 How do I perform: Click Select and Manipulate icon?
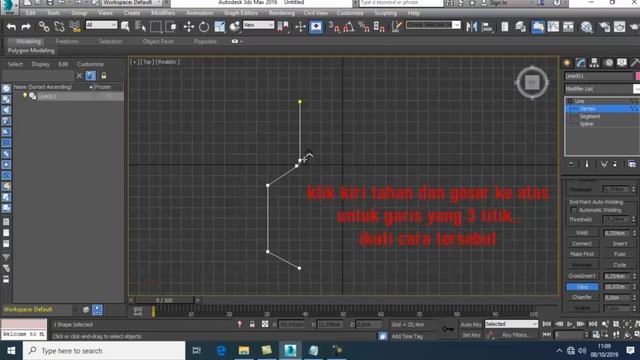300,27
